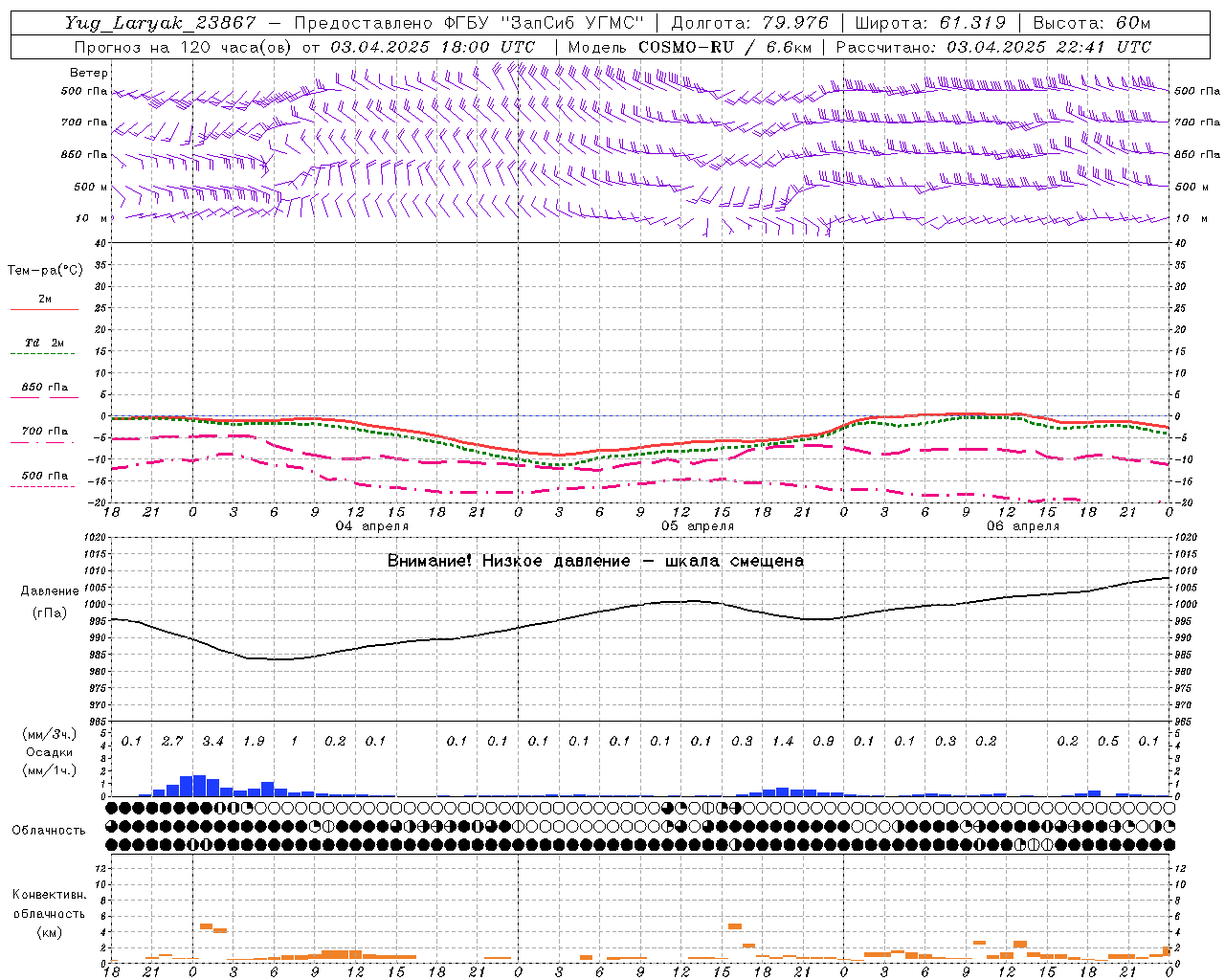1225x980 pixels.
Task: Click the "Осадки" precipitation label
Action: click(50, 753)
